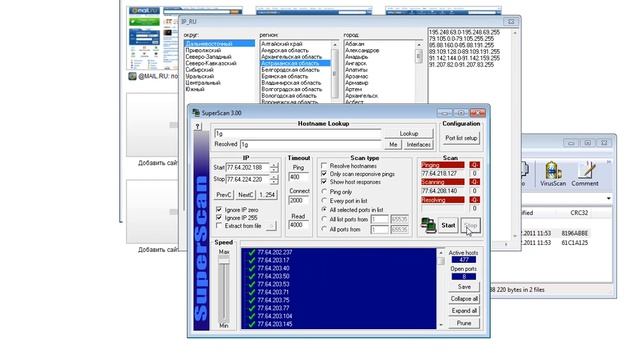This screenshot has height=360, width=640.
Task: Click the scrollbar of the SuperScan results list
Action: [x=441, y=288]
